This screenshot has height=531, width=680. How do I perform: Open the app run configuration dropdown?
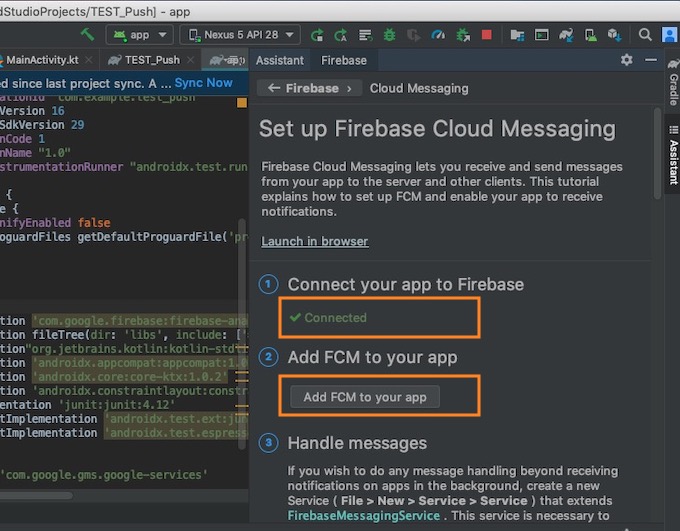(140, 35)
